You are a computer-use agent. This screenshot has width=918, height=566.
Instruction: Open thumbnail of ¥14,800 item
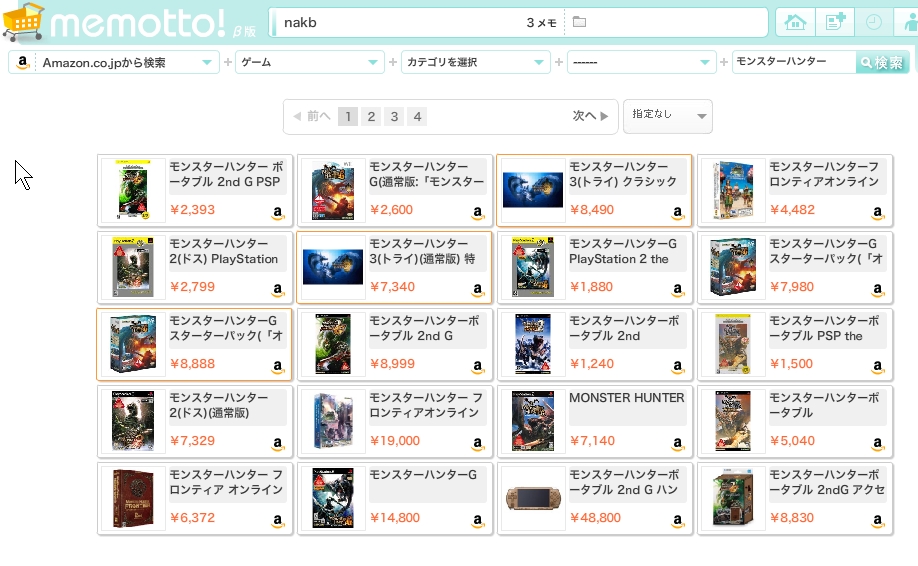tap(333, 498)
